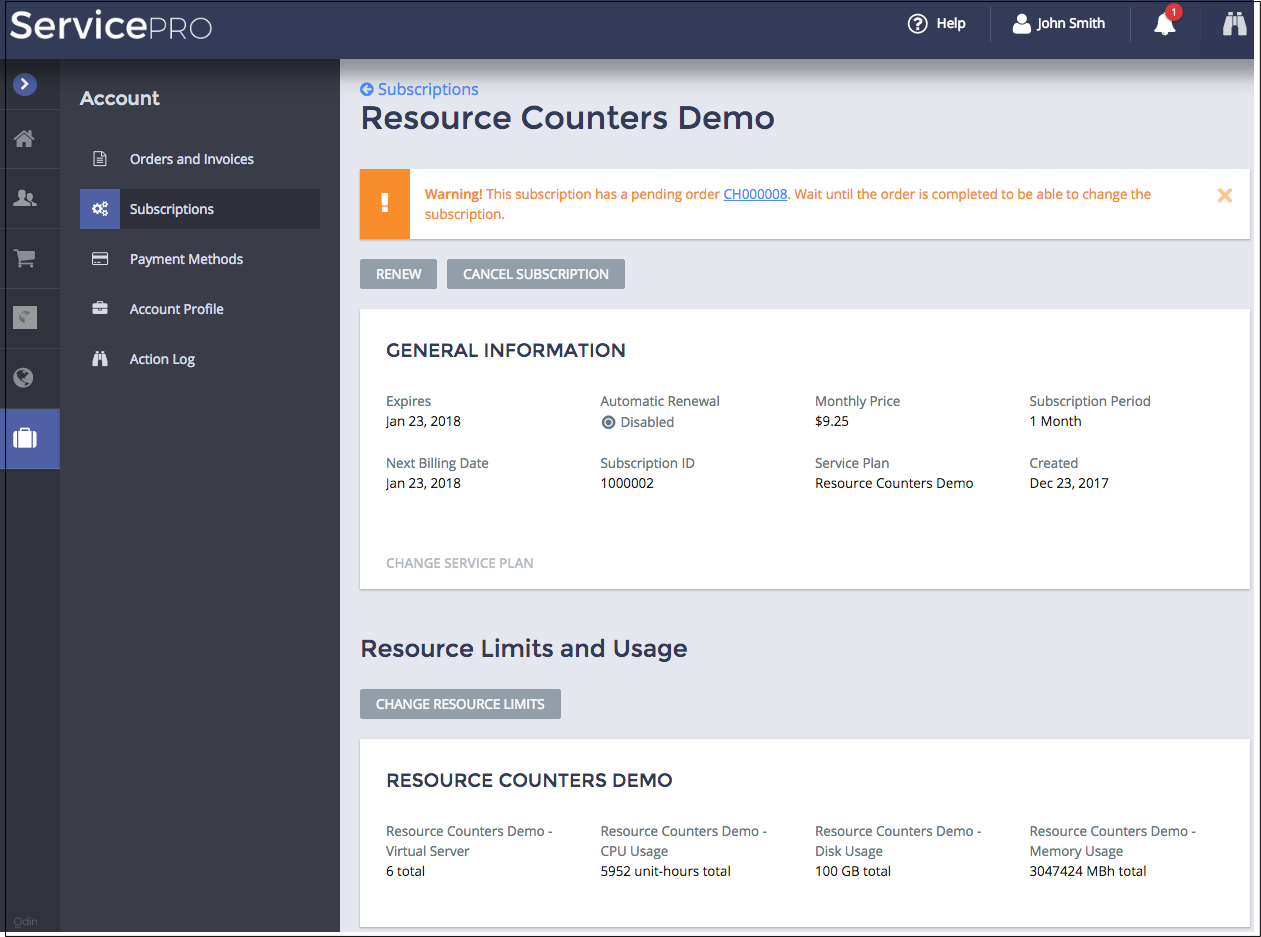Open the globe icon in sidebar
This screenshot has height=937, width=1261.
click(25, 378)
